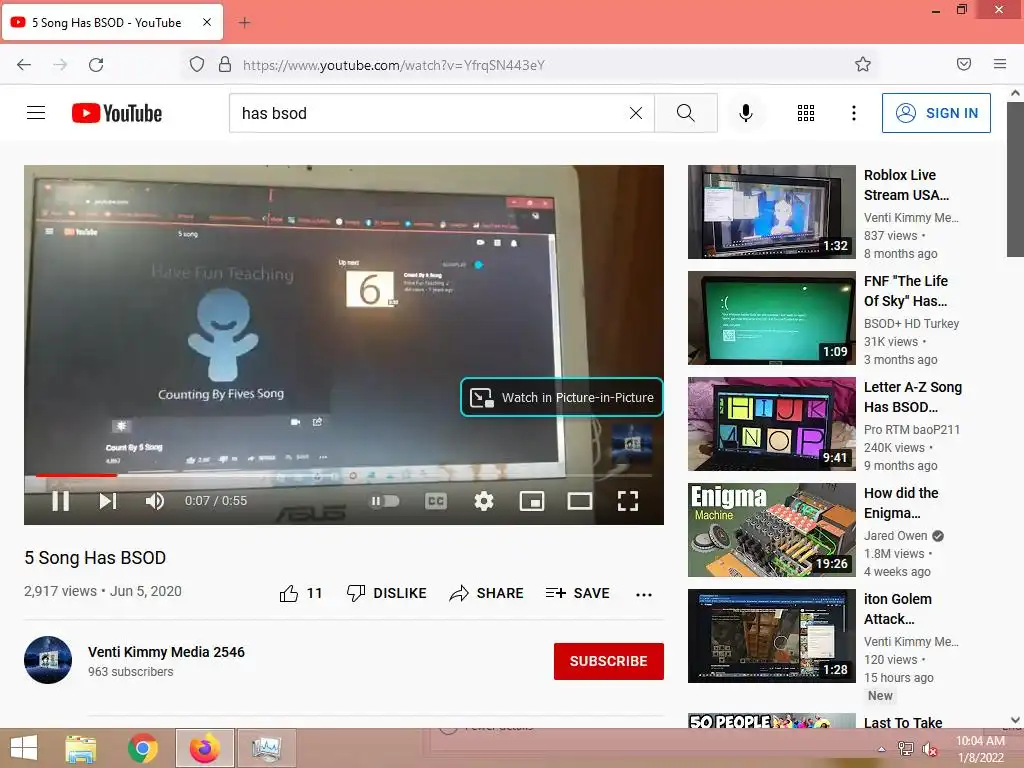Toggle closed captions CC button

point(436,501)
